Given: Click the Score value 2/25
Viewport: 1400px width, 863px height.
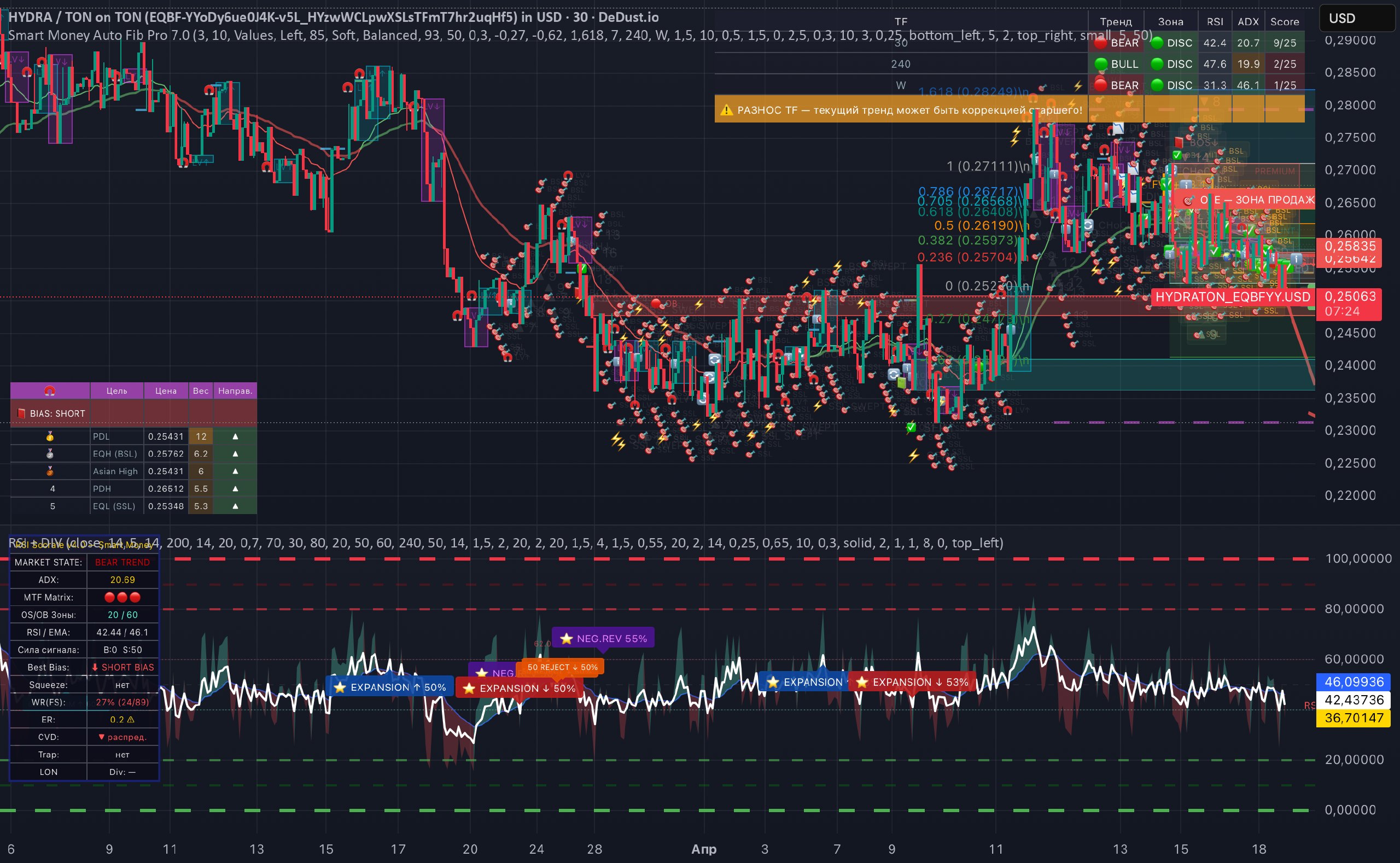Looking at the screenshot, I should 1285,64.
